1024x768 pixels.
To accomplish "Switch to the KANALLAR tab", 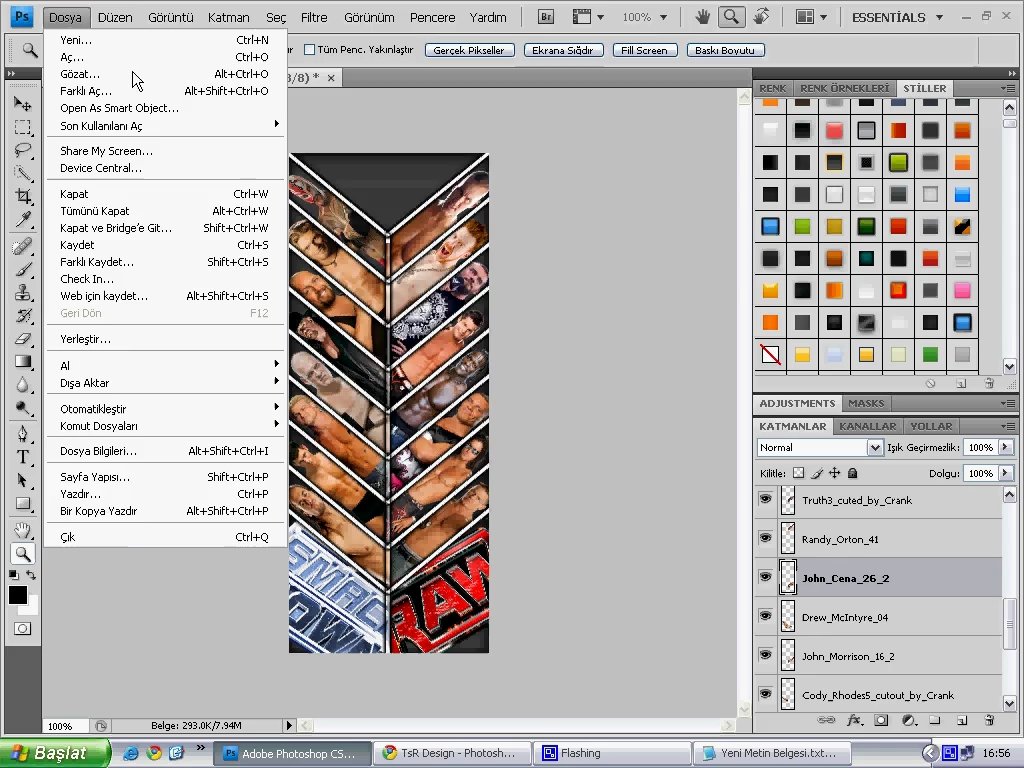I will (x=867, y=426).
